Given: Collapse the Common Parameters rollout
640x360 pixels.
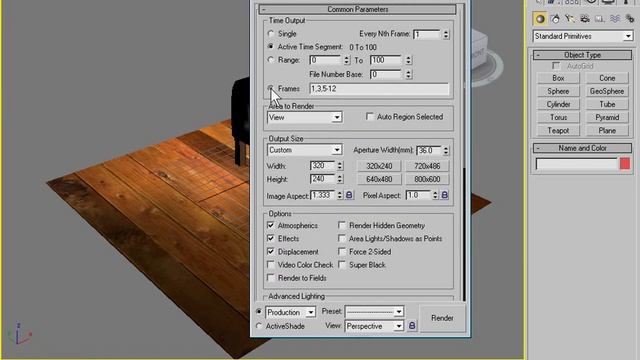Looking at the screenshot, I should [x=358, y=9].
